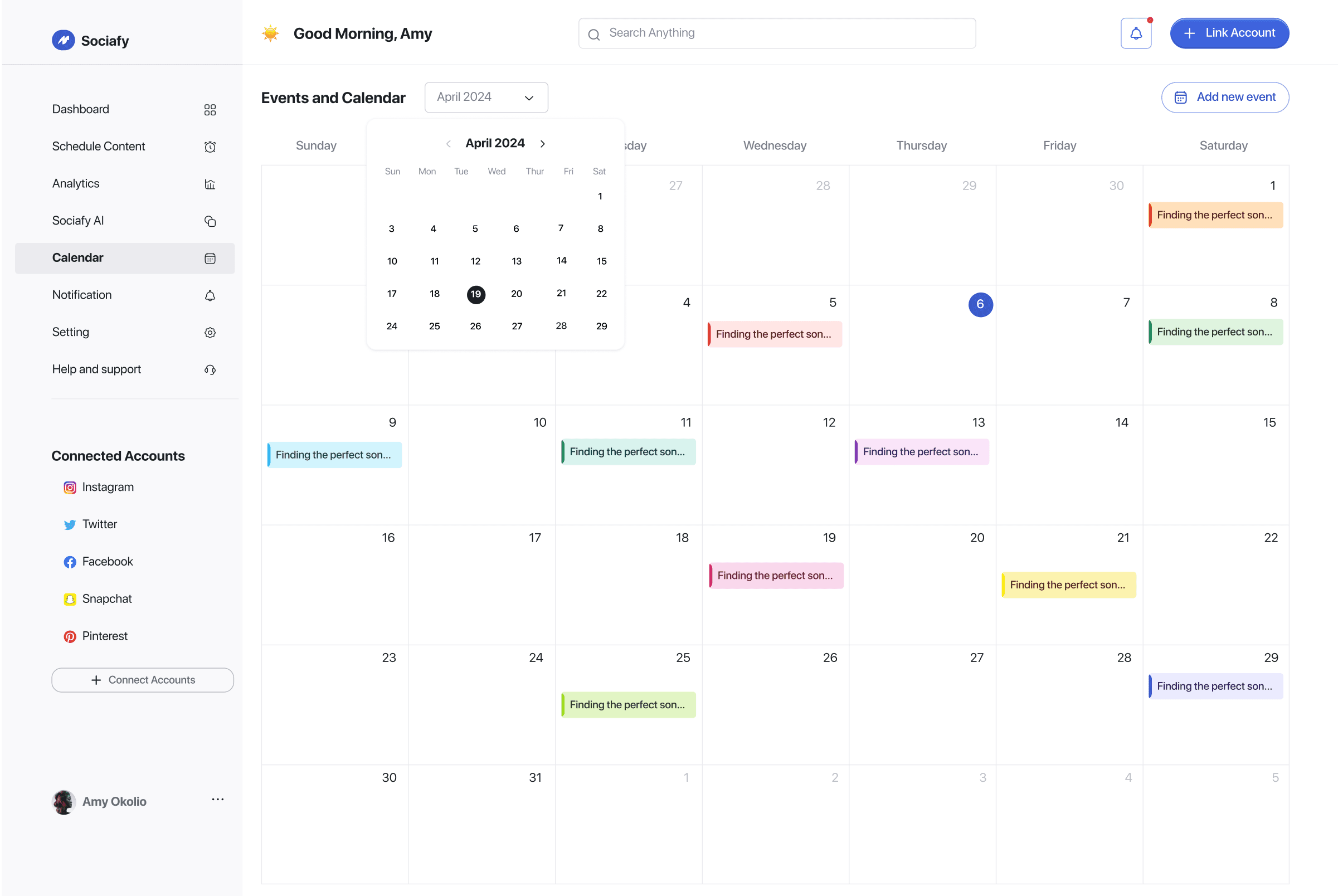Click the notification bell icon in header

[x=1136, y=34]
